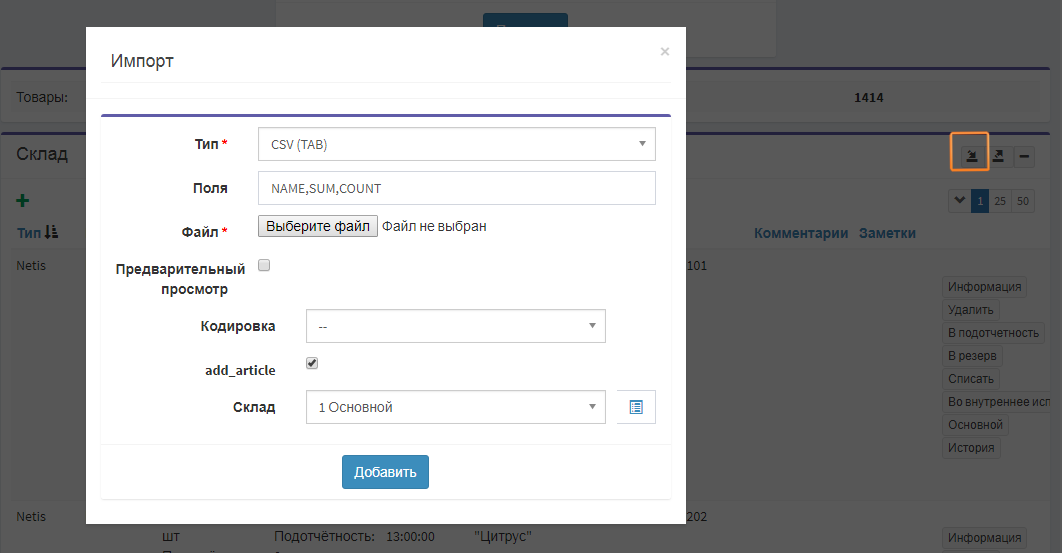This screenshot has height=553, width=1062.
Task: Select 50 rows per page
Action: (x=1022, y=201)
